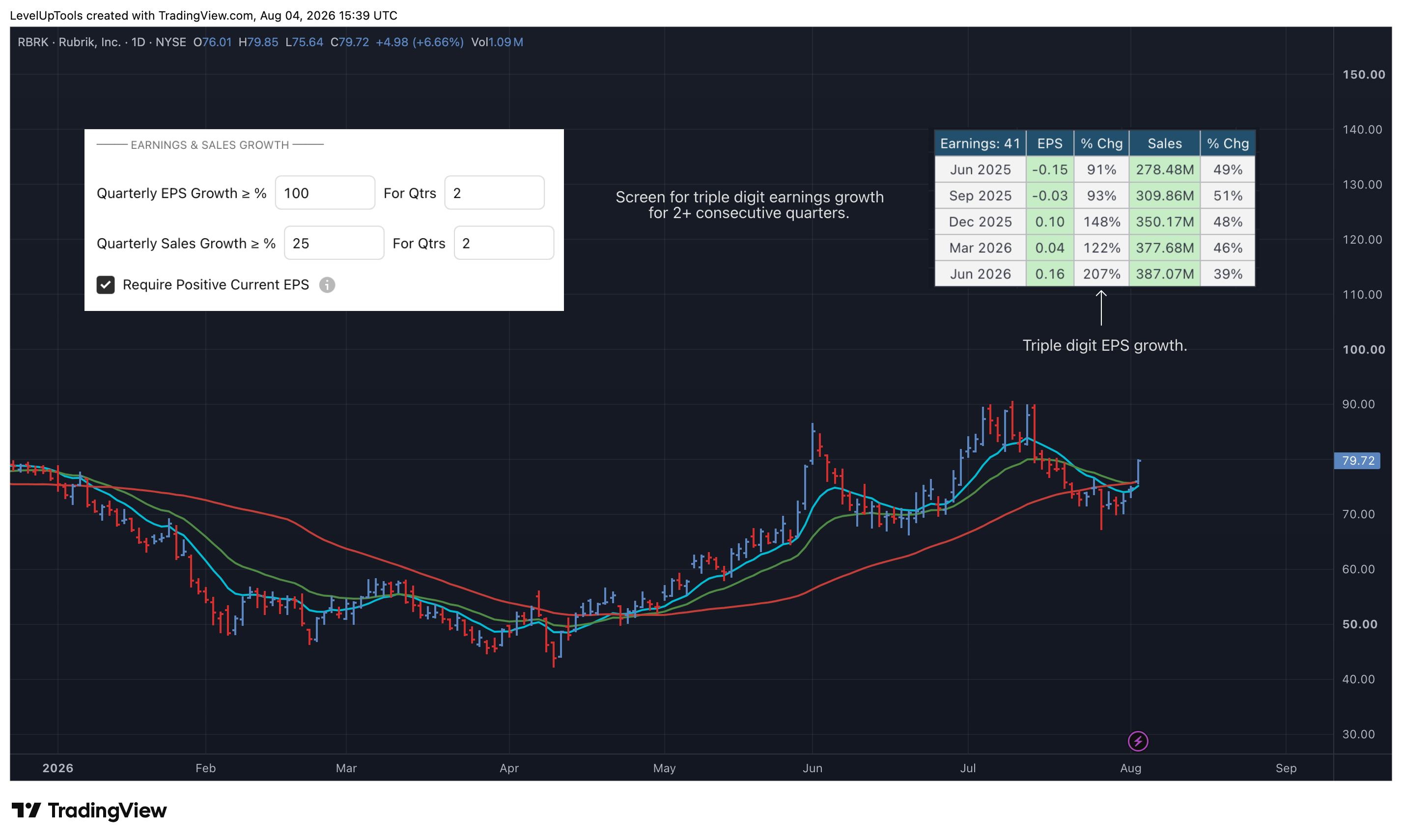1402x840 pixels.
Task: Click the 150.00 price axis label
Action: (x=1364, y=75)
